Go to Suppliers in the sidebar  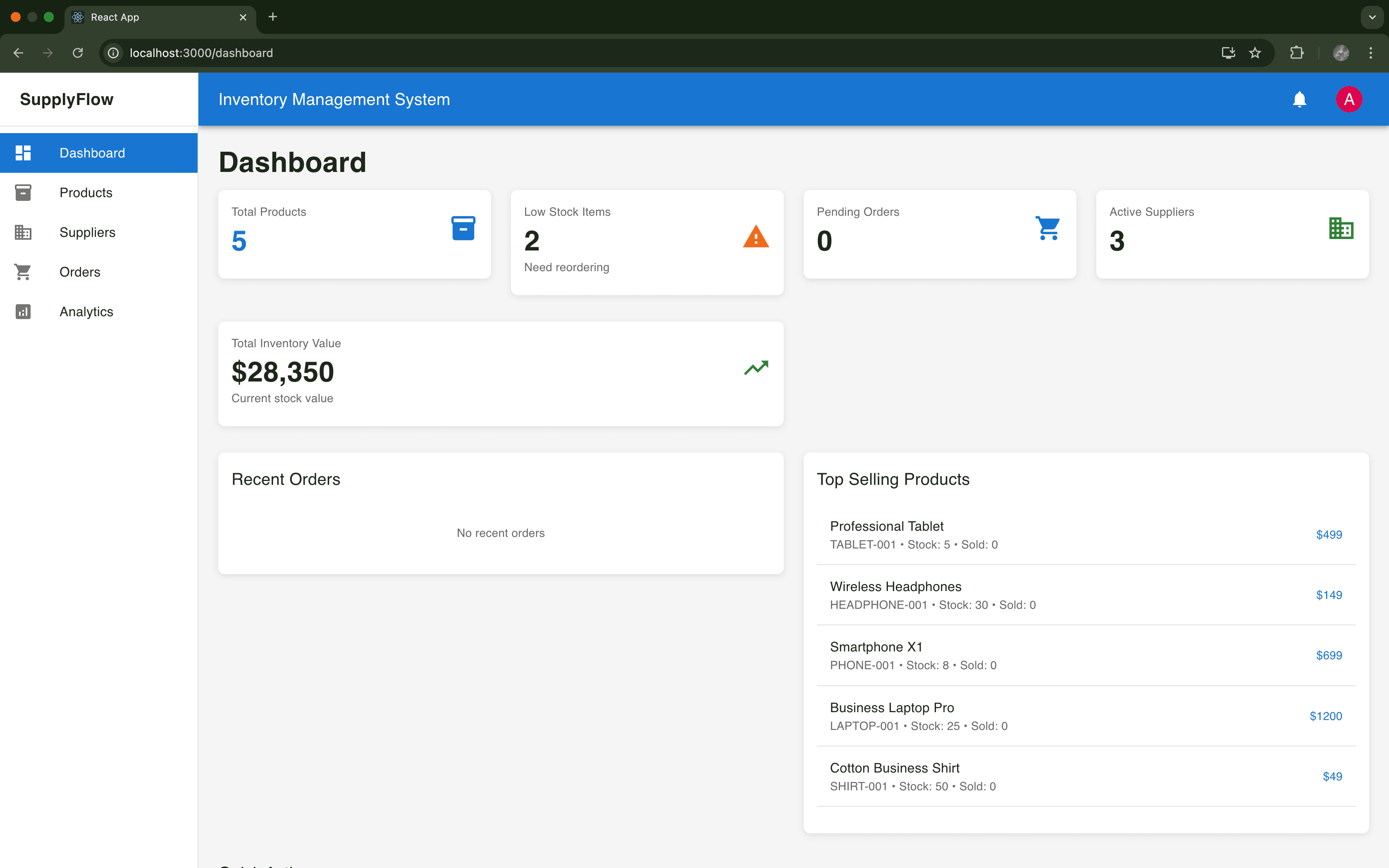pyautogui.click(x=87, y=232)
